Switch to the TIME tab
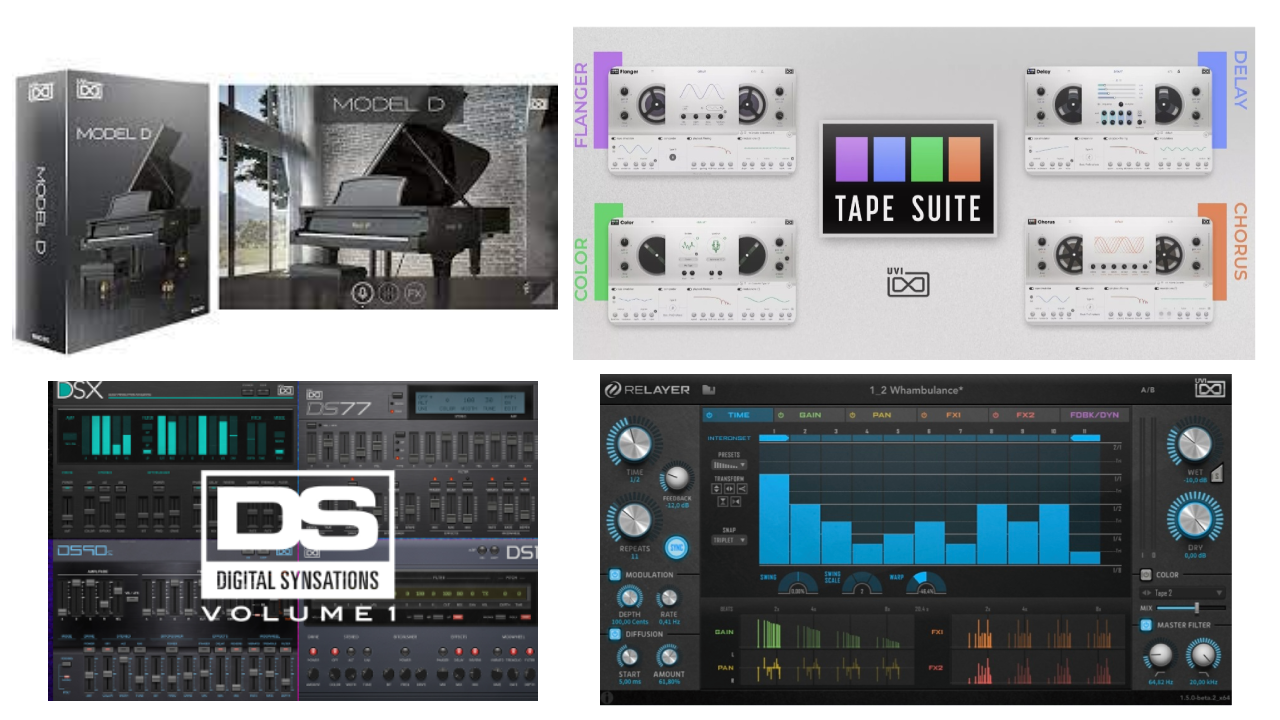Viewport: 1280px width, 720px height. tap(738, 415)
